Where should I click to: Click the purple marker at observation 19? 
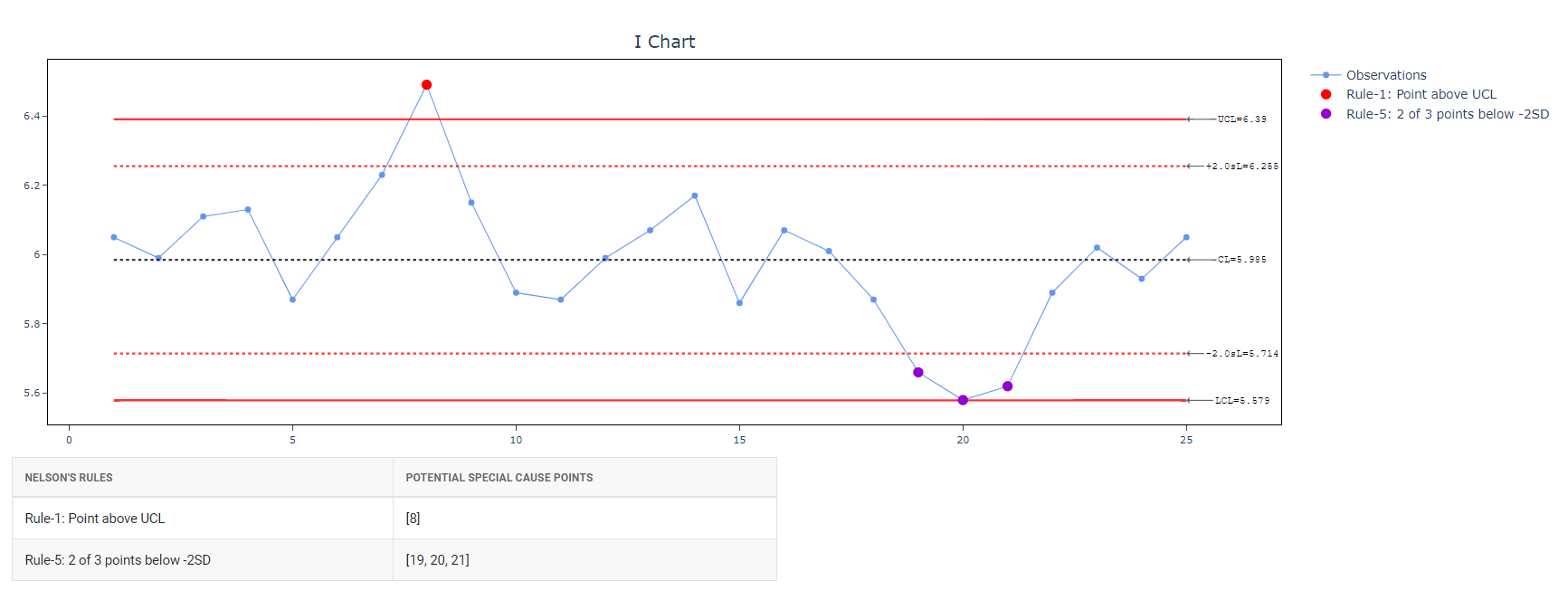(918, 373)
